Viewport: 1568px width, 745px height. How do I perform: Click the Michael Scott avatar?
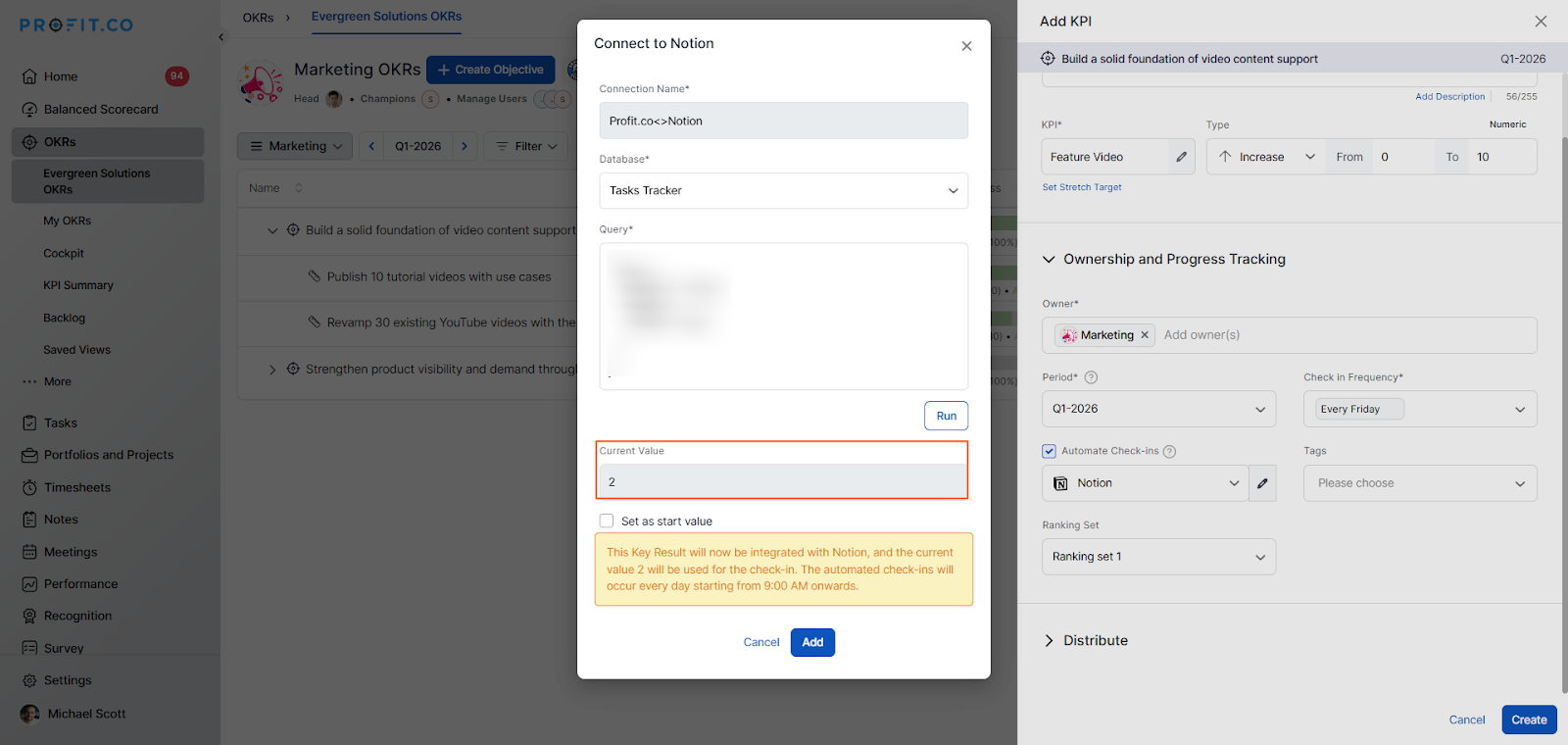tap(29, 714)
